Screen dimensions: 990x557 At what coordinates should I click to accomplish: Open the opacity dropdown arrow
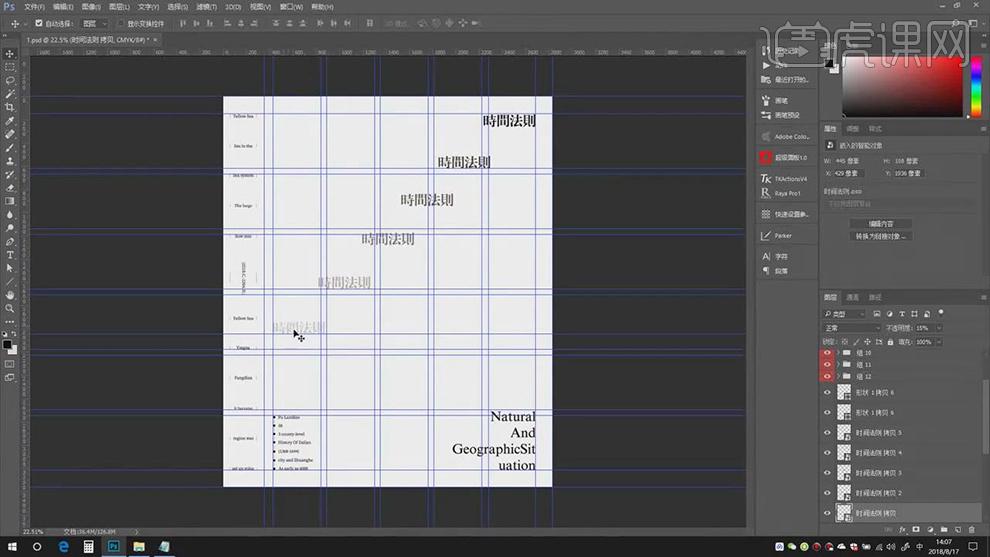[939, 328]
